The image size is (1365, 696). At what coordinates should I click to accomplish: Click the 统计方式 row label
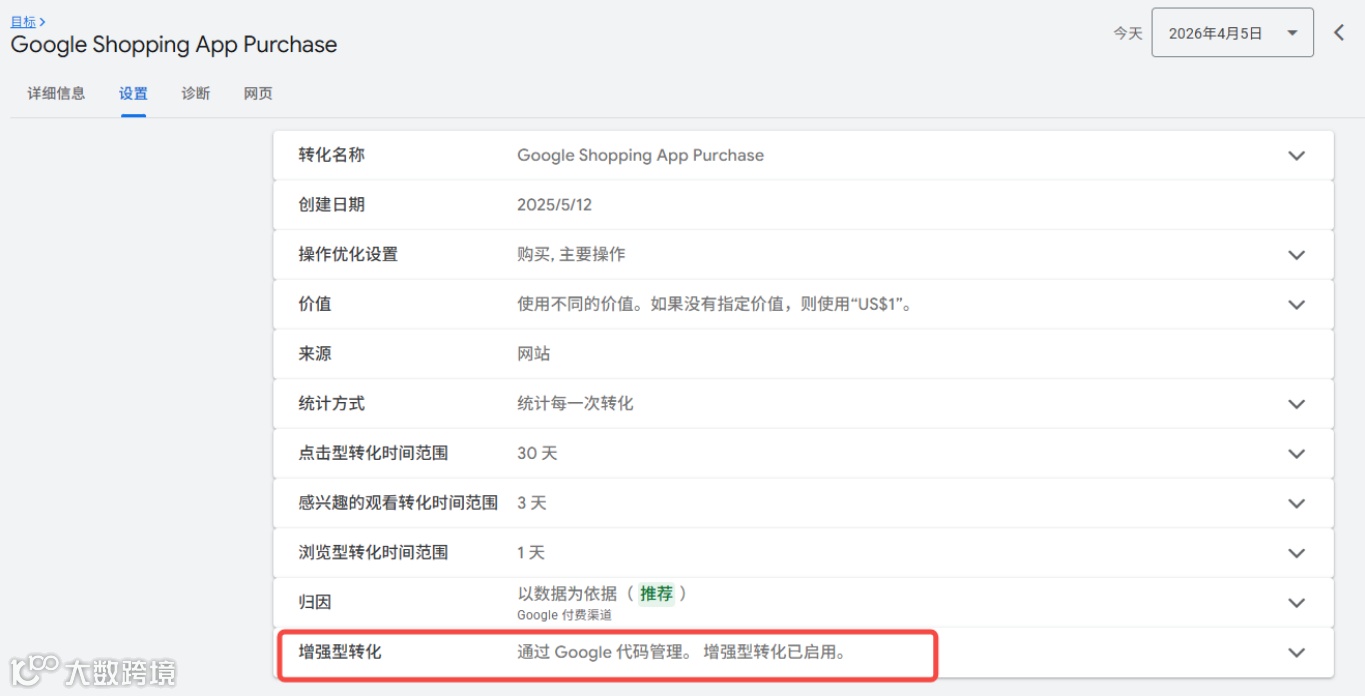332,403
